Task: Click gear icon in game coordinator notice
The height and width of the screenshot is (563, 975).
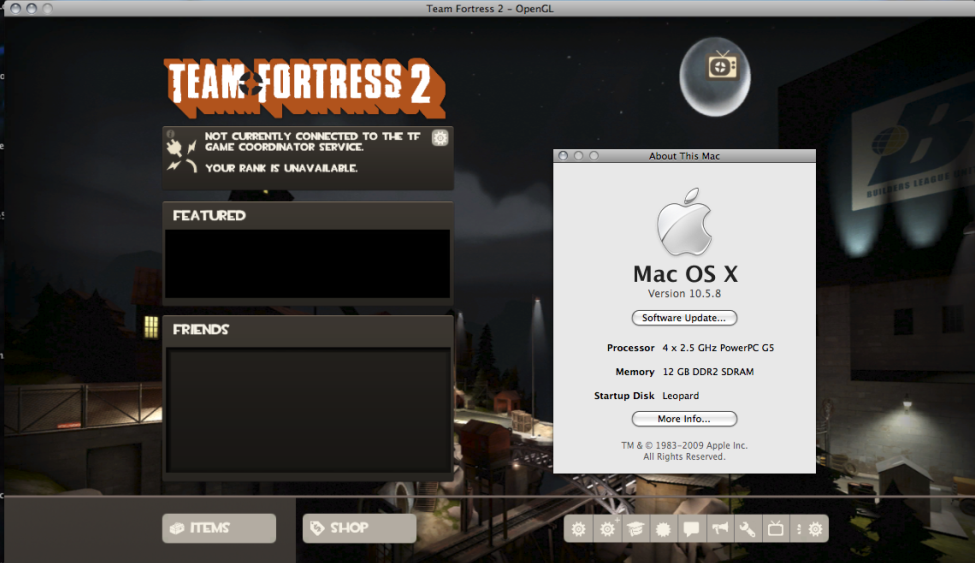Action: pos(440,137)
